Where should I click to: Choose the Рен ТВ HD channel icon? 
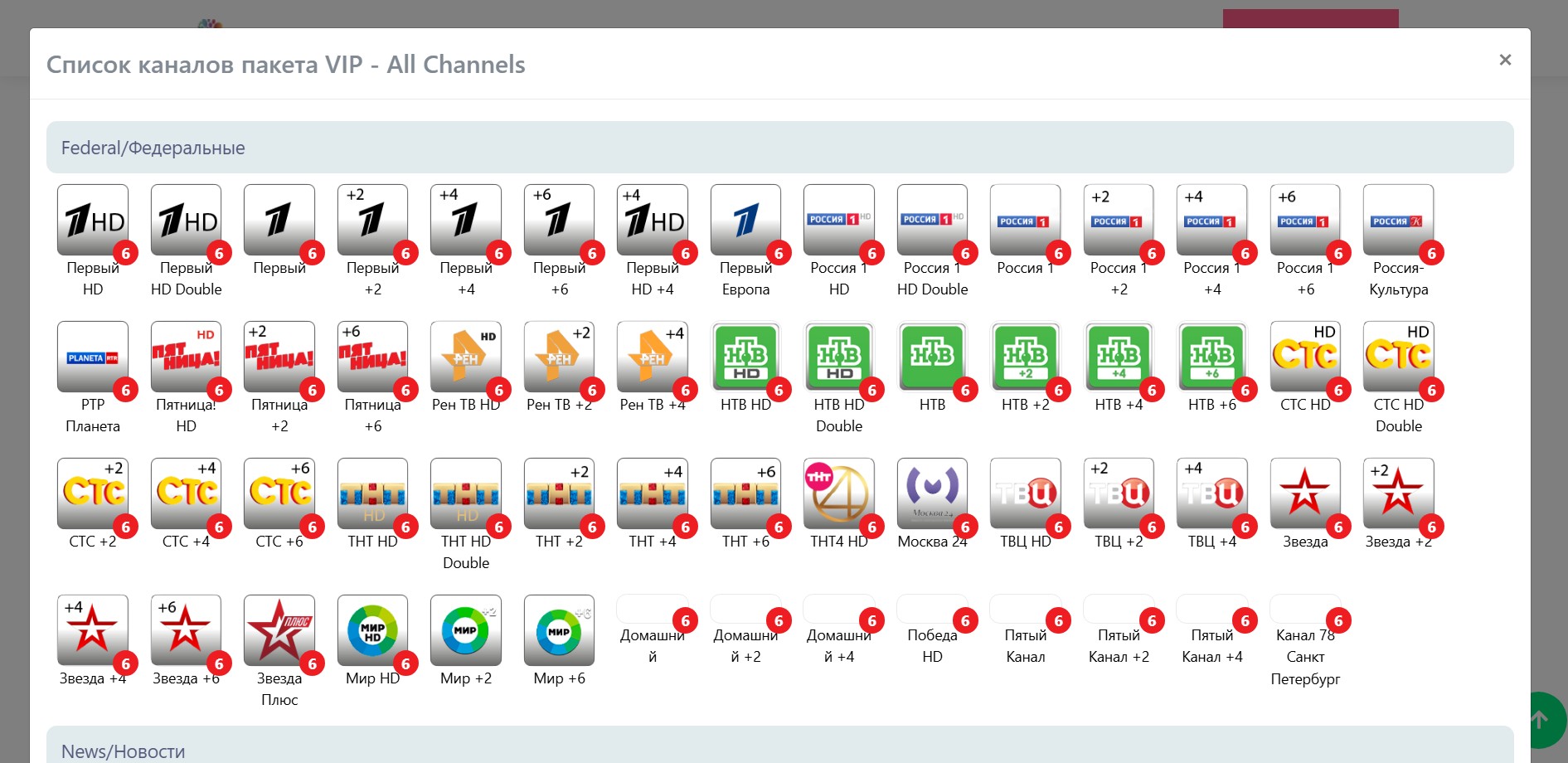coord(466,357)
